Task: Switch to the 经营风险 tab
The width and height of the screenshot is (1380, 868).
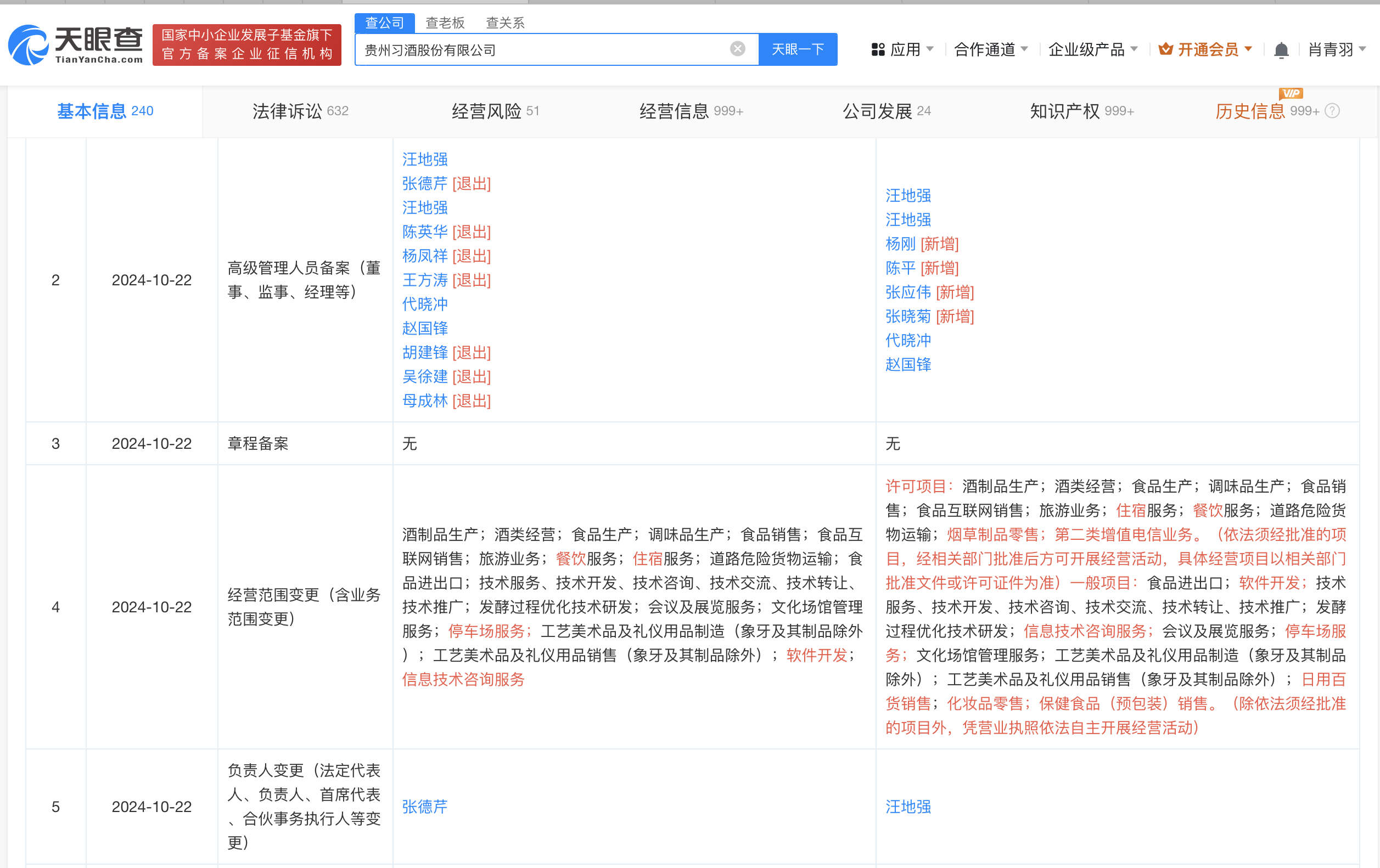Action: pos(495,111)
